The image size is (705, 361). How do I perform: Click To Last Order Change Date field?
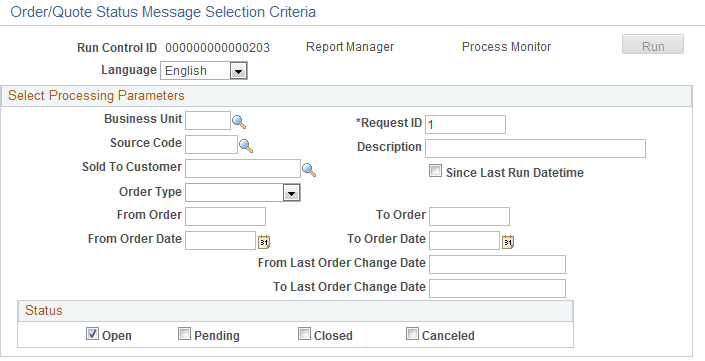(x=497, y=289)
